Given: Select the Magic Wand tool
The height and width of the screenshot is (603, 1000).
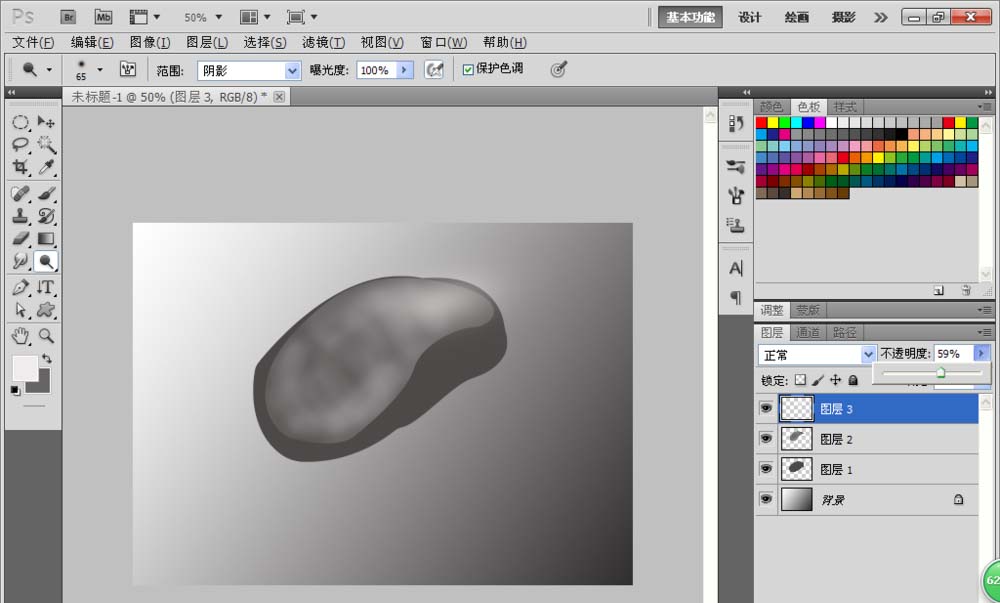Looking at the screenshot, I should tap(46, 145).
